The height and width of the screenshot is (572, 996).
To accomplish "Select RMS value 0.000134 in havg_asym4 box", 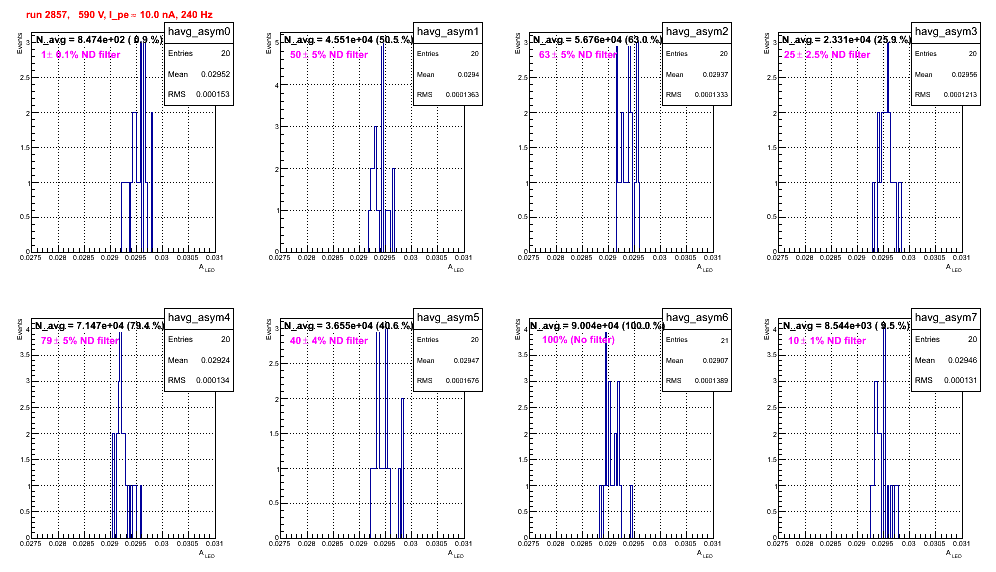I will pyautogui.click(x=213, y=381).
